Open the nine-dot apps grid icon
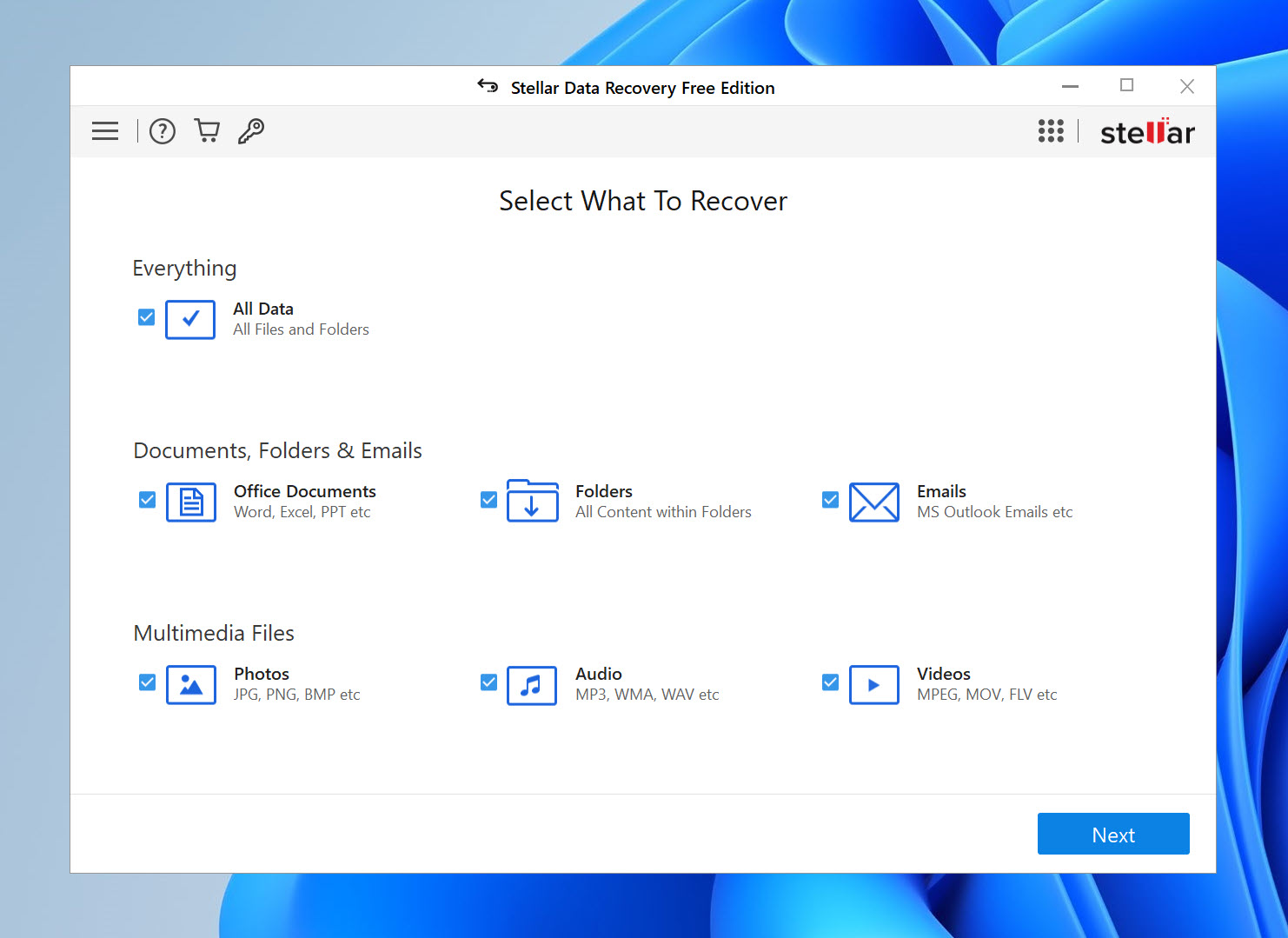The height and width of the screenshot is (938, 1288). tap(1051, 131)
